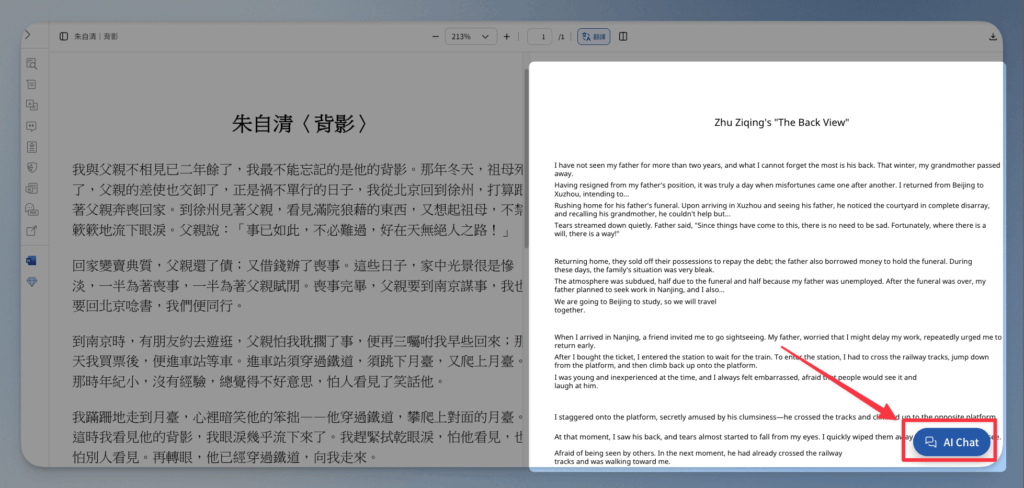
Task: Click the diamond premium icon in the sidebar
Action: [x=32, y=282]
